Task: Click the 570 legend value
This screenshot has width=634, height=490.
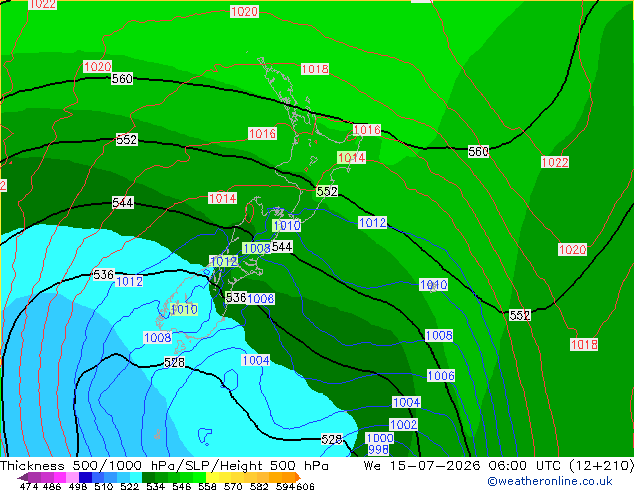Action: pos(233,486)
